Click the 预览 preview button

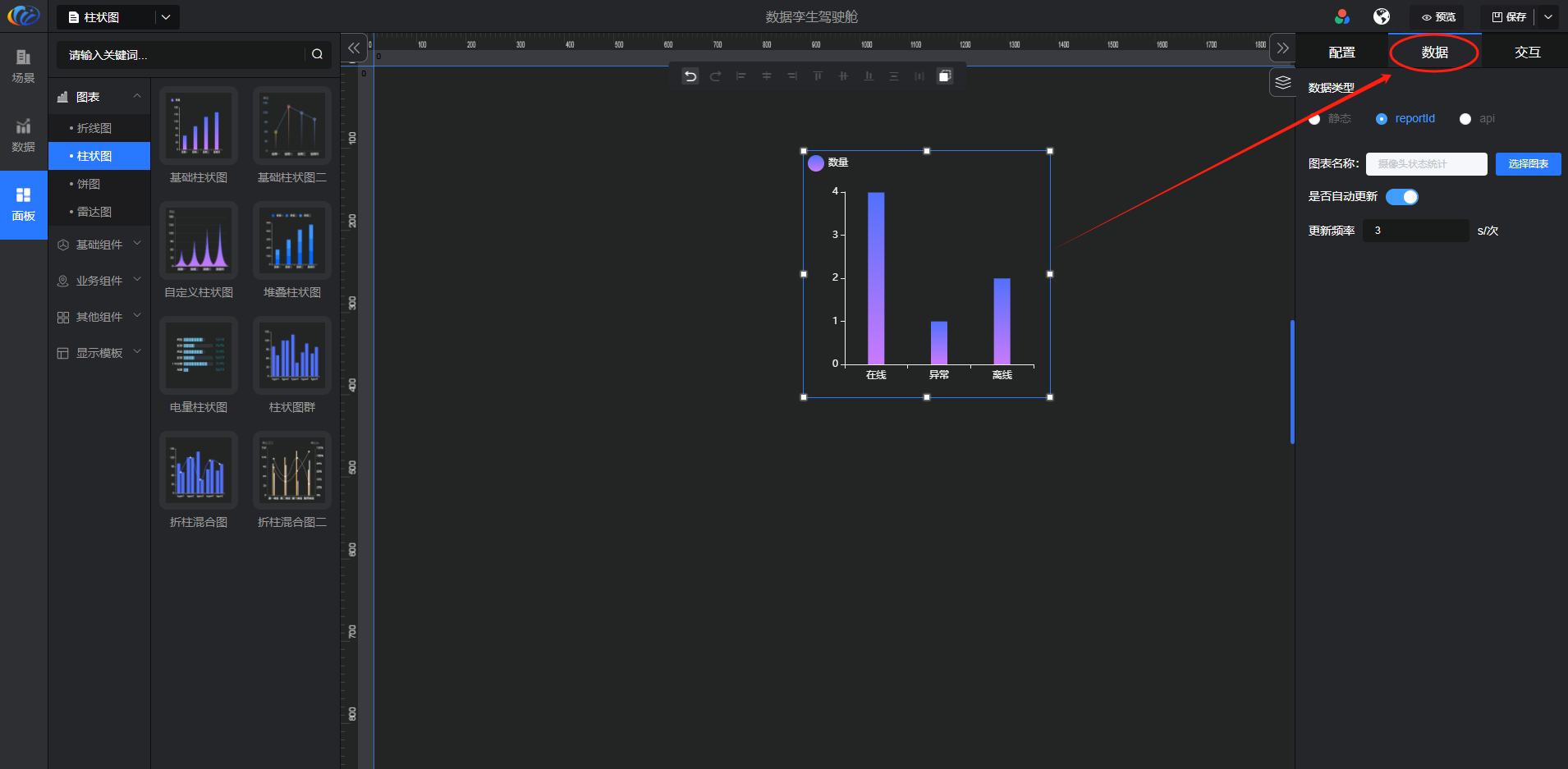point(1438,17)
